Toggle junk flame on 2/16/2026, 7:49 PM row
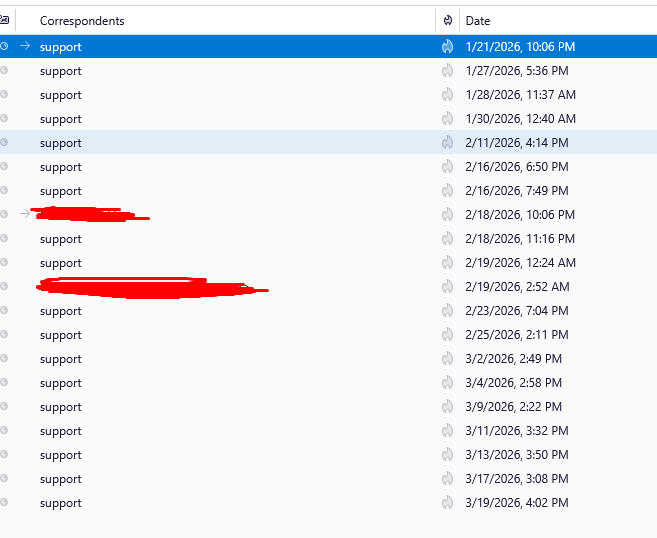 point(447,191)
